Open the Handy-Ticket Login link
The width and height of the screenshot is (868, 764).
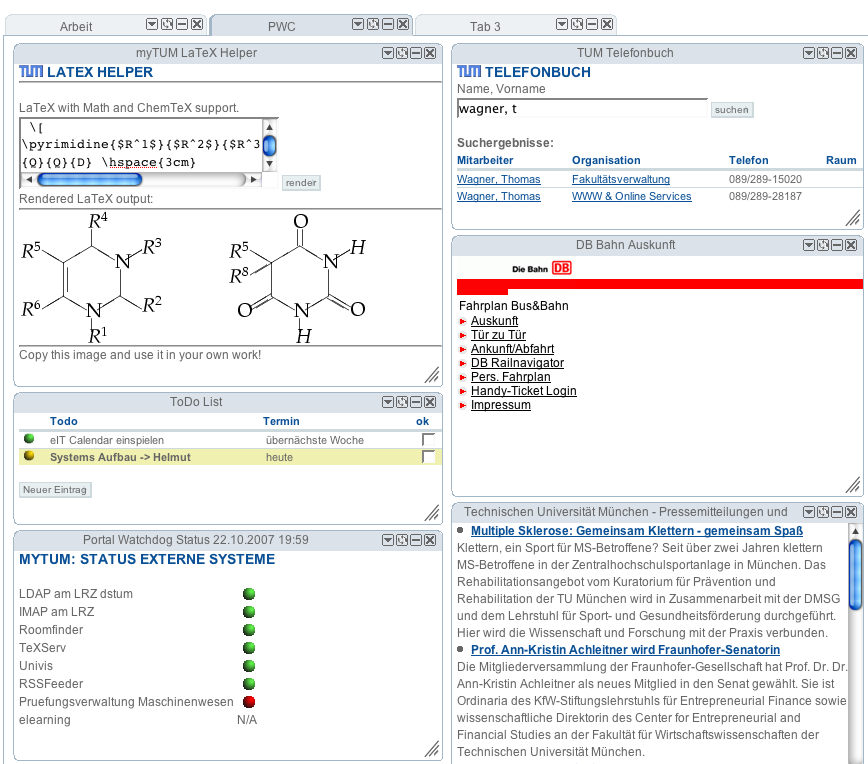(x=524, y=391)
